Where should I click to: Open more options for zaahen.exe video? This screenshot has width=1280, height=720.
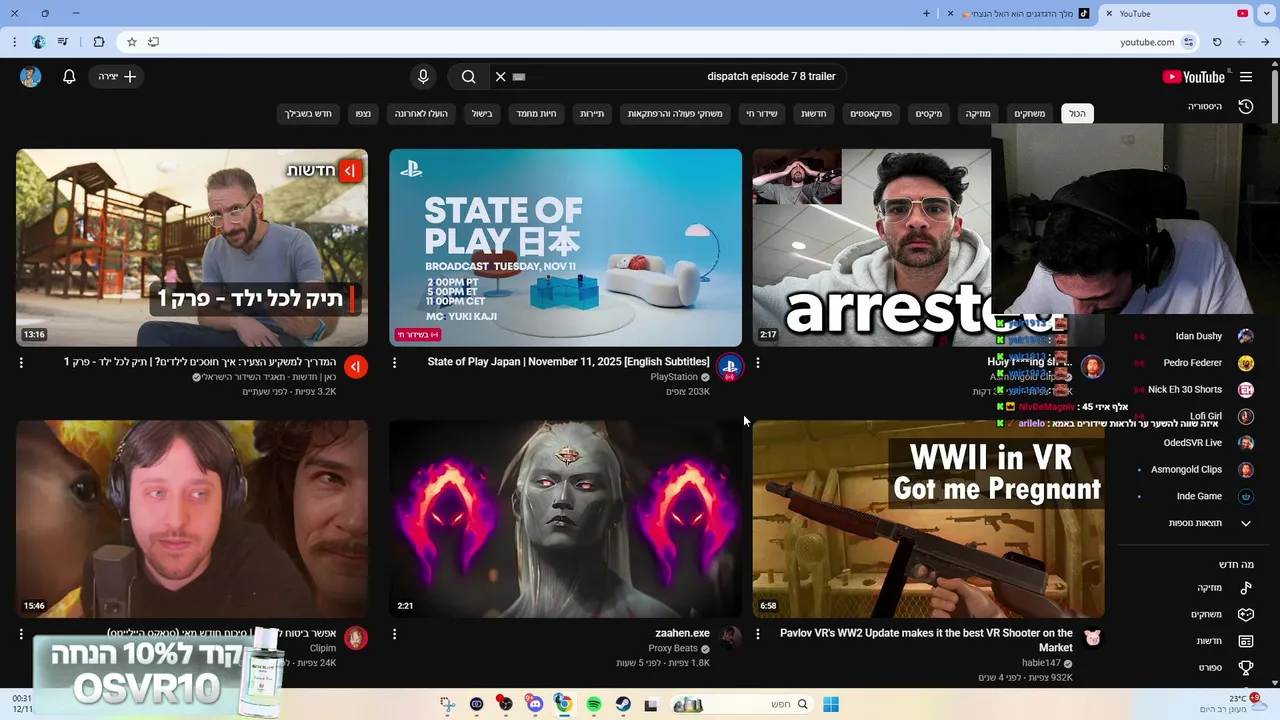tap(394, 634)
